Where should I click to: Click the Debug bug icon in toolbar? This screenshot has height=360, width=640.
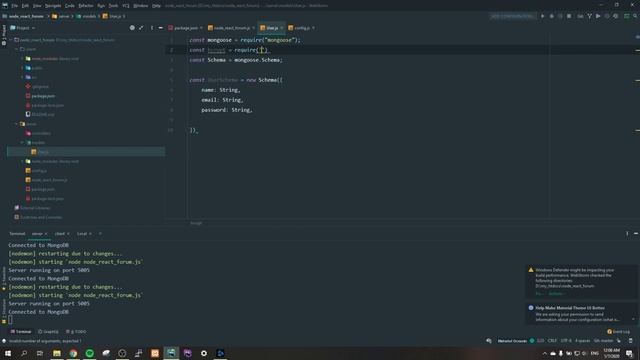click(x=551, y=16)
